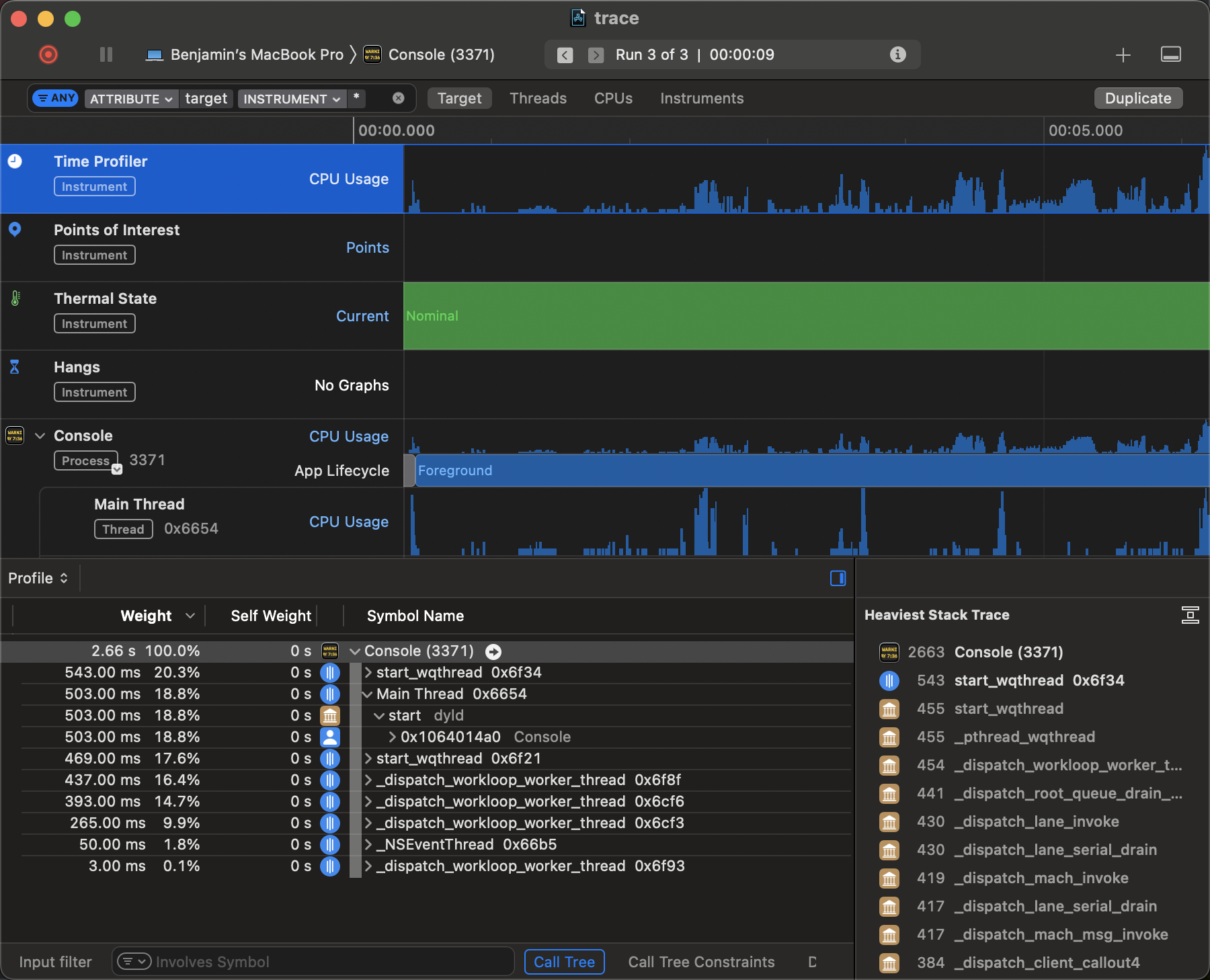The height and width of the screenshot is (980, 1210).
Task: Collapse the Console (3371) tree row
Action: coord(355,651)
